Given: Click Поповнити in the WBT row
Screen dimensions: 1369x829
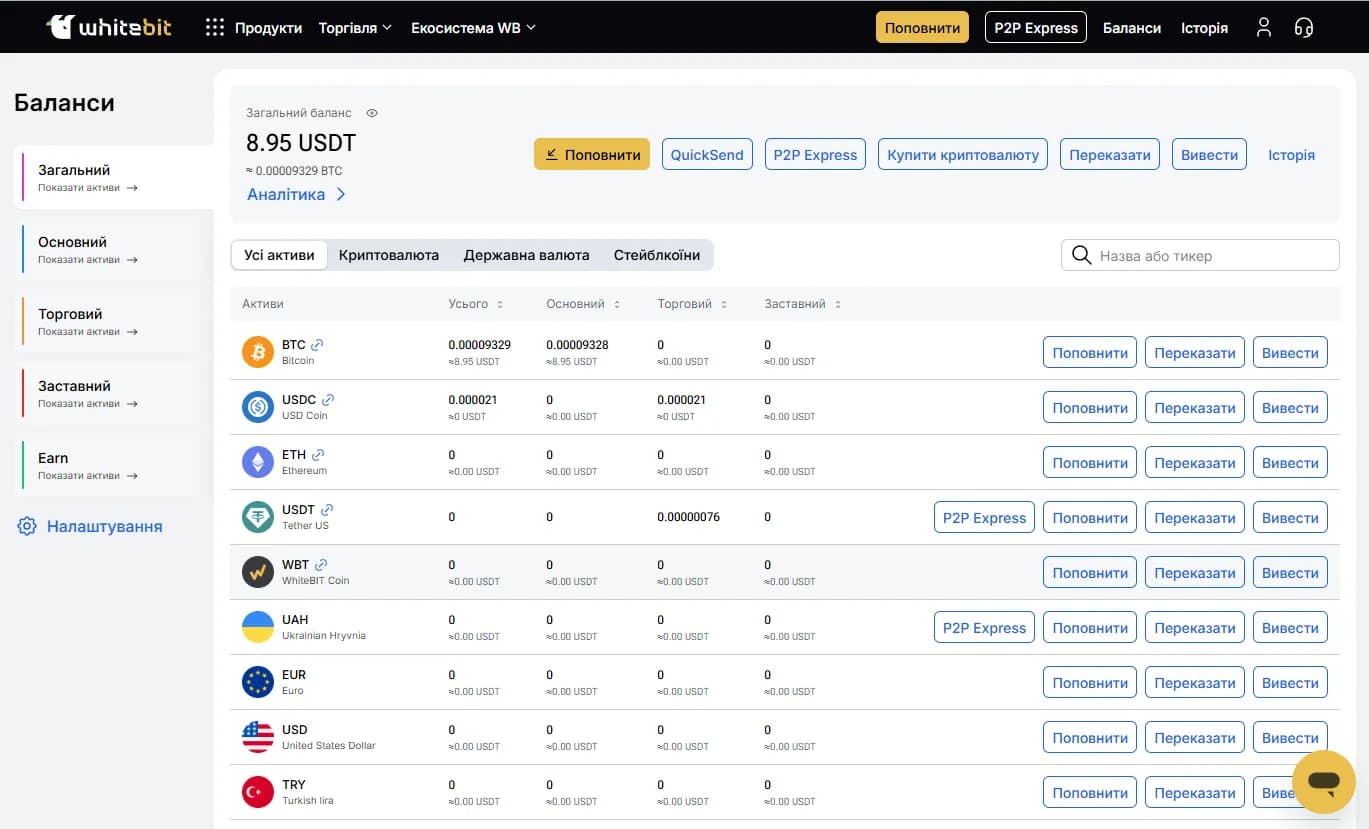Looking at the screenshot, I should (x=1090, y=572).
